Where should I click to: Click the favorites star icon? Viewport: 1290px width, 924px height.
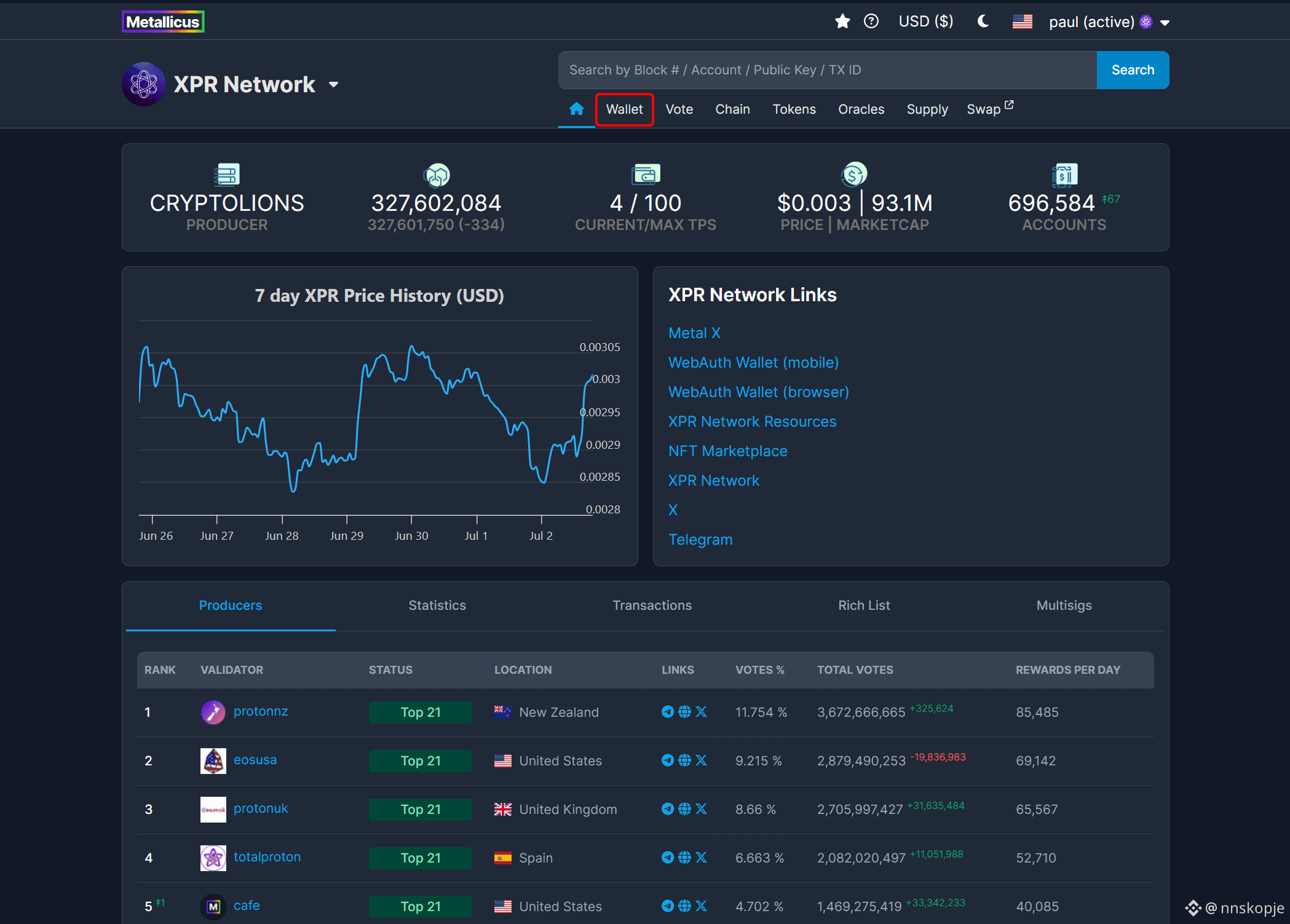842,22
